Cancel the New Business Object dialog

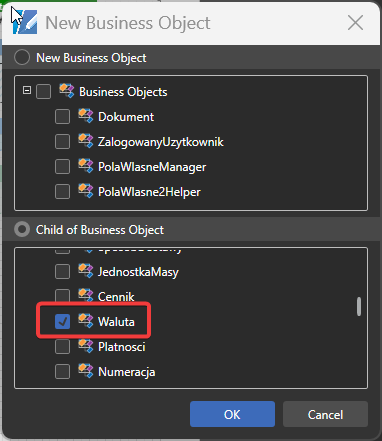click(x=325, y=414)
